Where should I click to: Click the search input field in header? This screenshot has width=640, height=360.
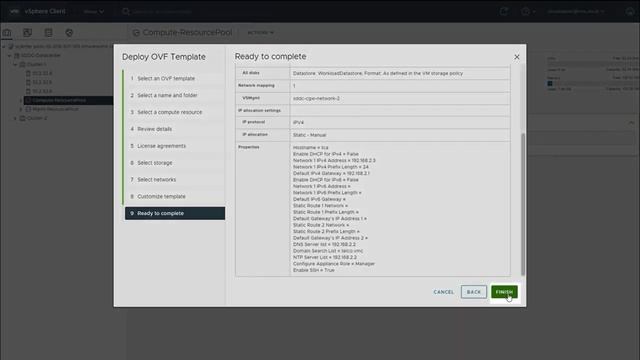[163, 11]
